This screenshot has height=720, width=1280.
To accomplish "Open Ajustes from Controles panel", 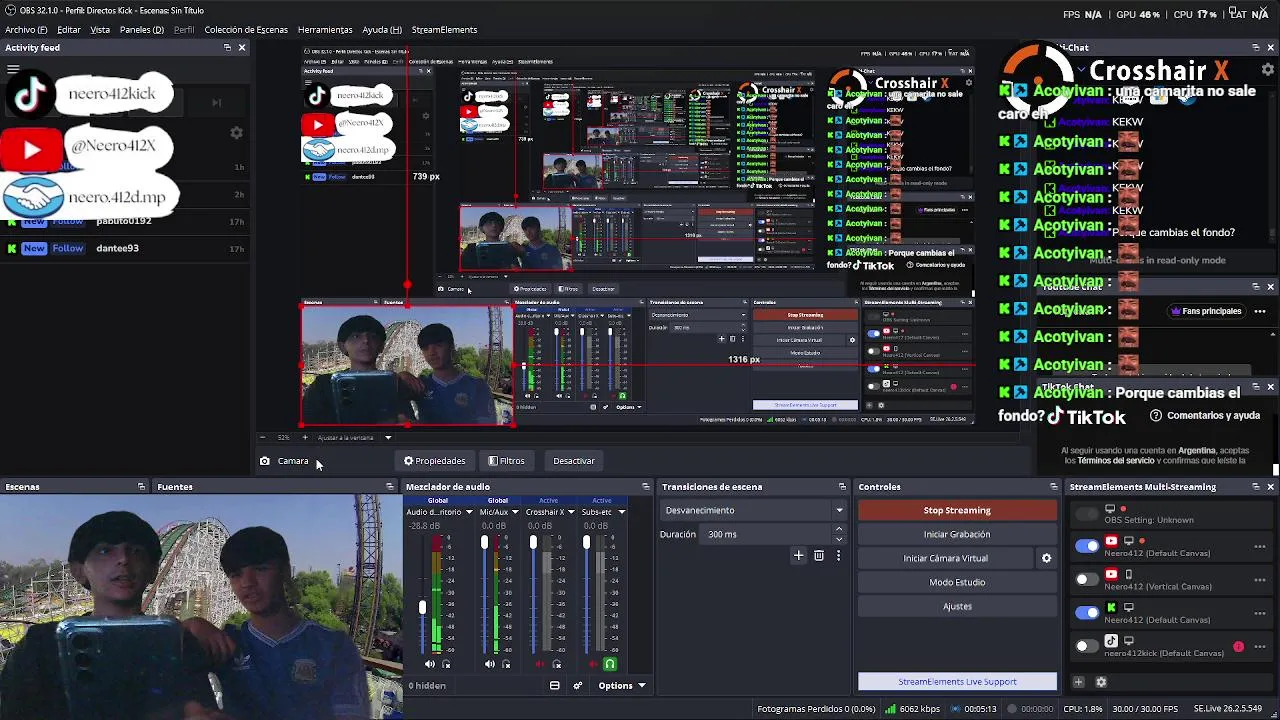I will 957,606.
